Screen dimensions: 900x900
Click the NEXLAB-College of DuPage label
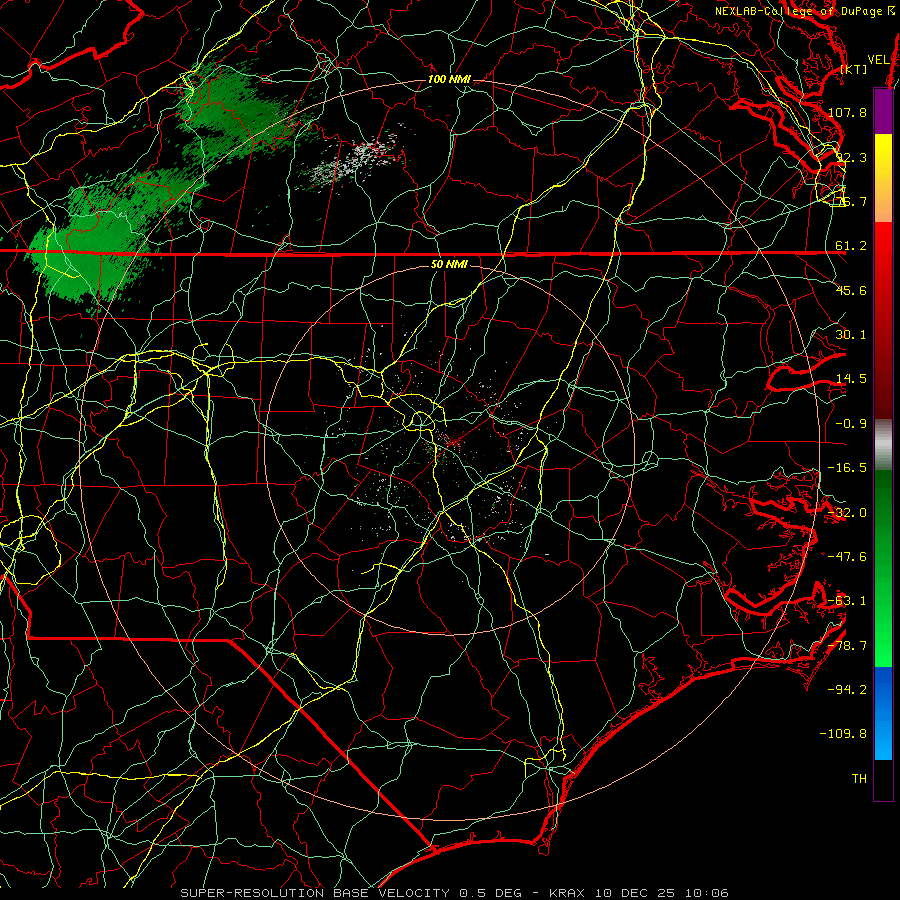(x=800, y=11)
